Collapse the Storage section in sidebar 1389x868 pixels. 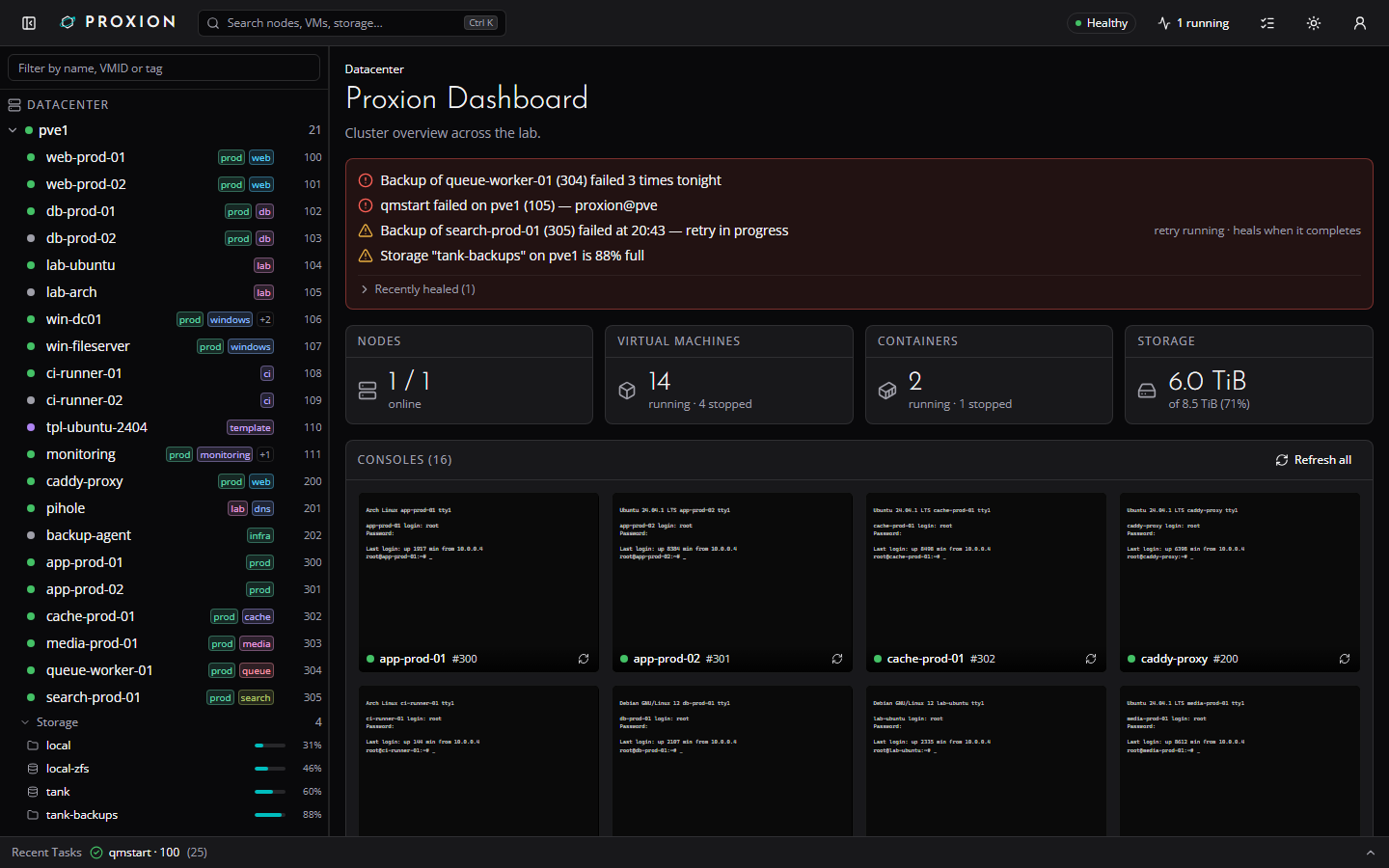click(x=25, y=722)
